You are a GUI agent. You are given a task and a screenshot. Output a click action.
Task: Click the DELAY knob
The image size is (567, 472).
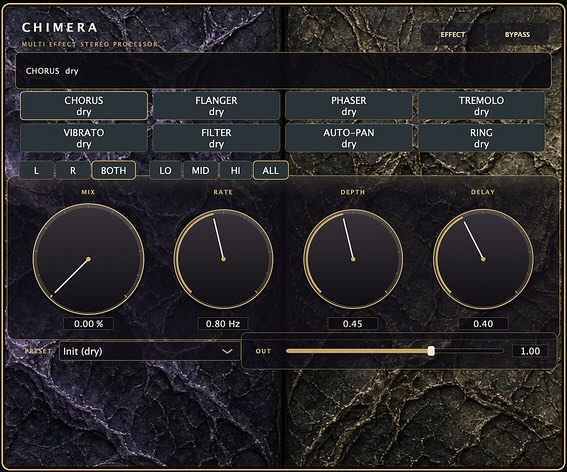point(483,259)
